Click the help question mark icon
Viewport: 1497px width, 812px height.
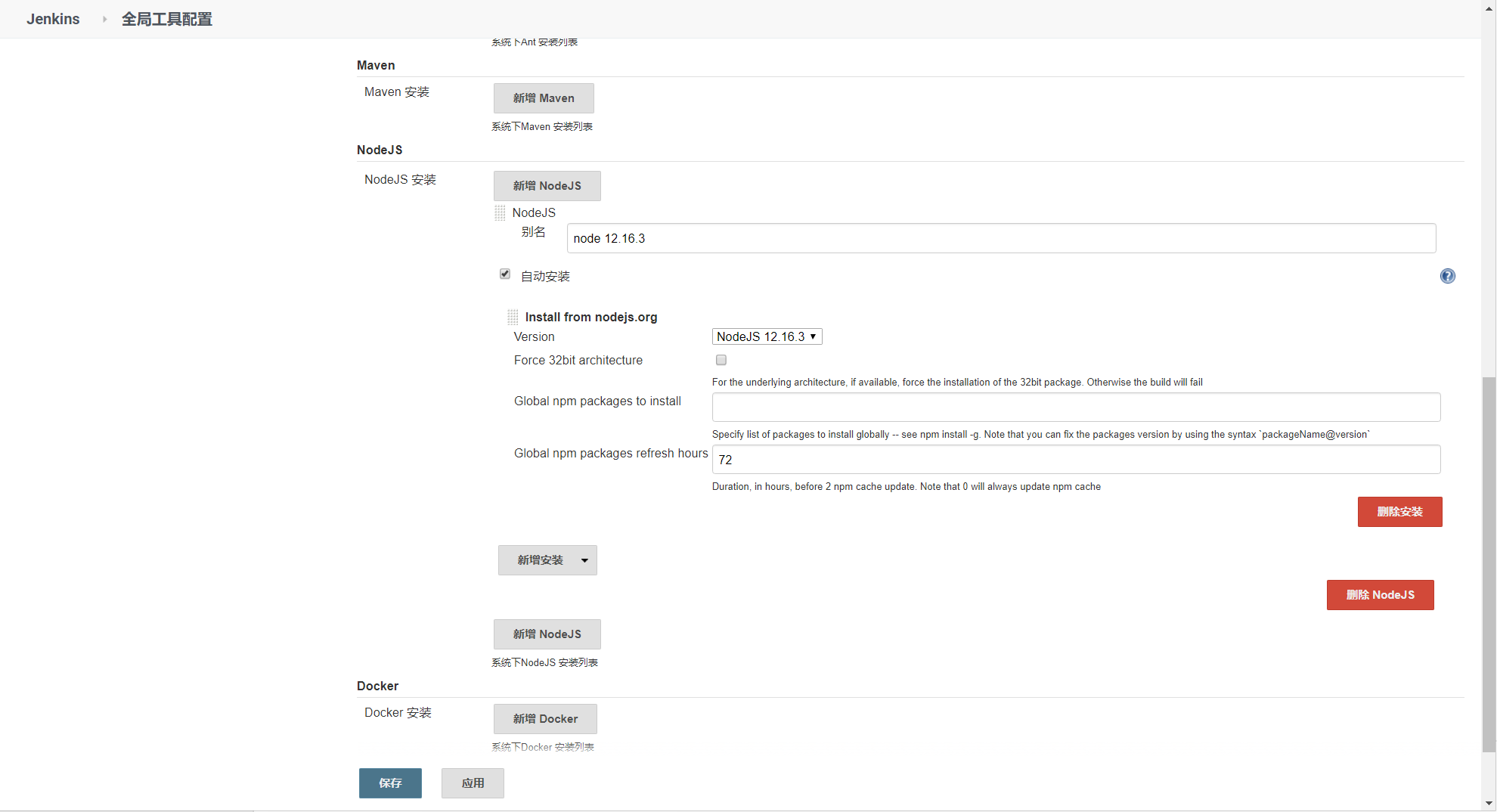(1447, 276)
